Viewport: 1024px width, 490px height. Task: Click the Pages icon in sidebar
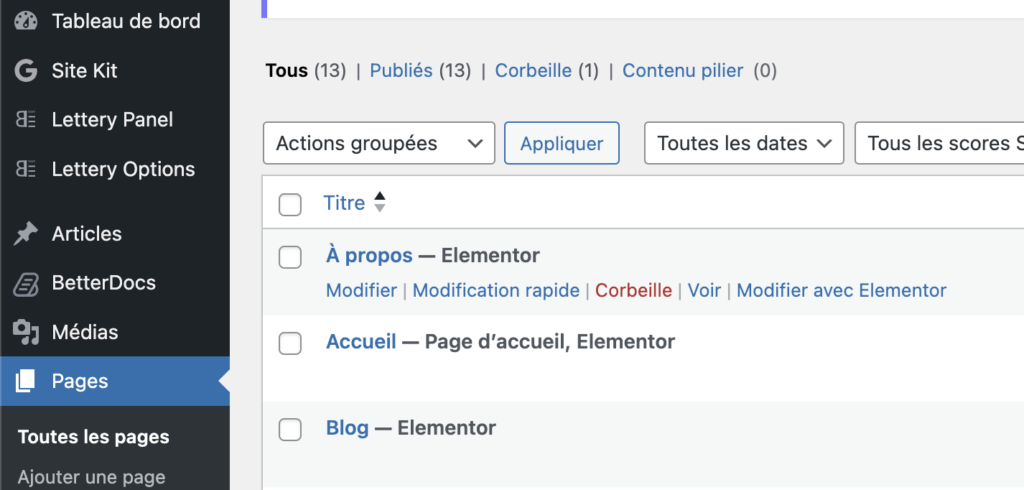pyautogui.click(x=26, y=381)
